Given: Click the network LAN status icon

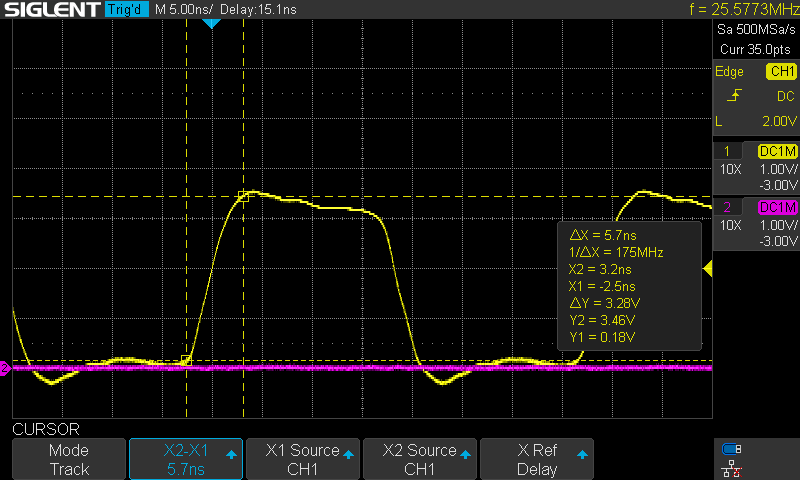Looking at the screenshot, I should [x=732, y=467].
